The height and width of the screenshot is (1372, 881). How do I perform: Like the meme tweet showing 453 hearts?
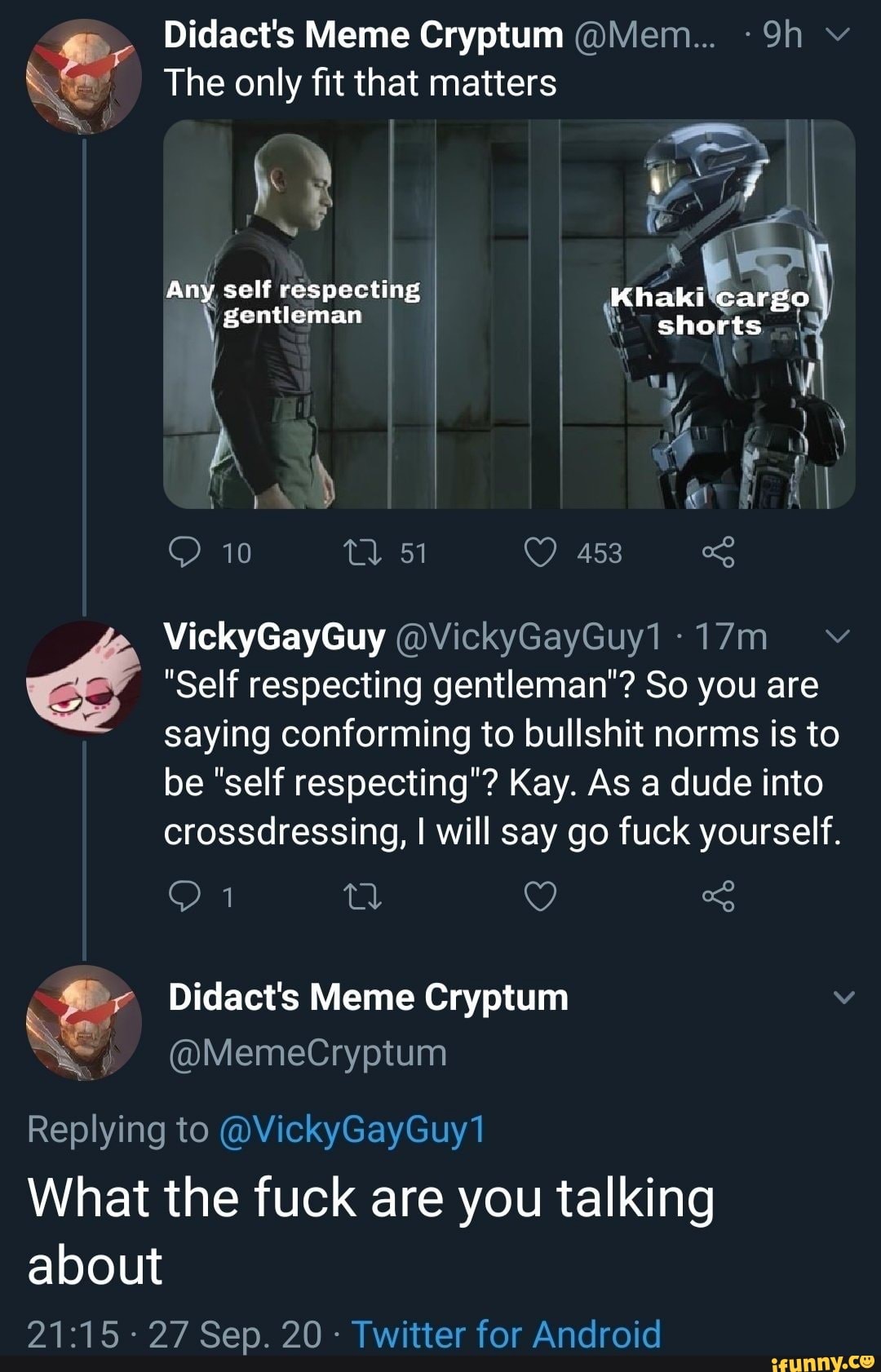pyautogui.click(x=538, y=552)
